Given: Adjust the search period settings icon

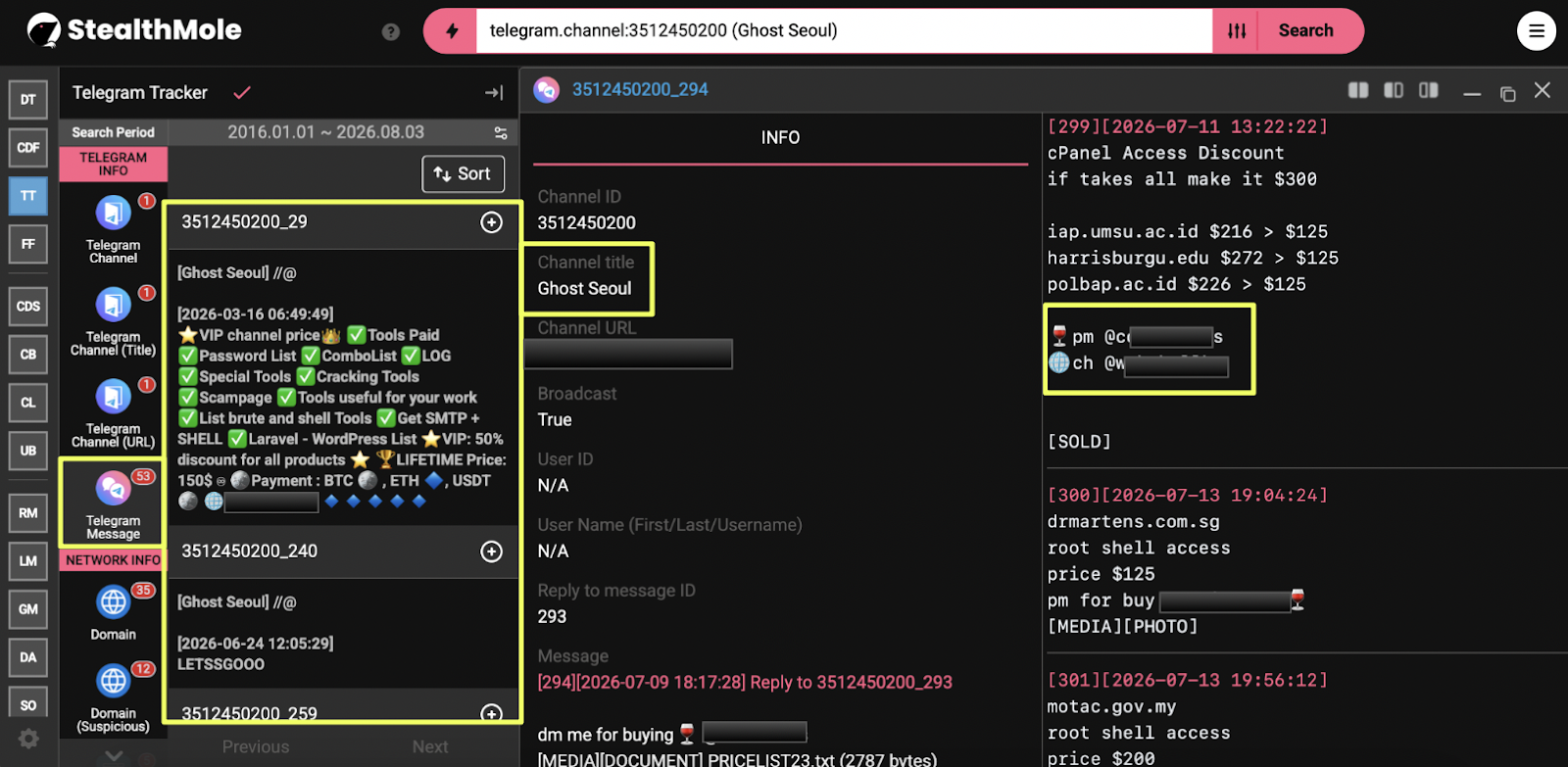Looking at the screenshot, I should (501, 132).
